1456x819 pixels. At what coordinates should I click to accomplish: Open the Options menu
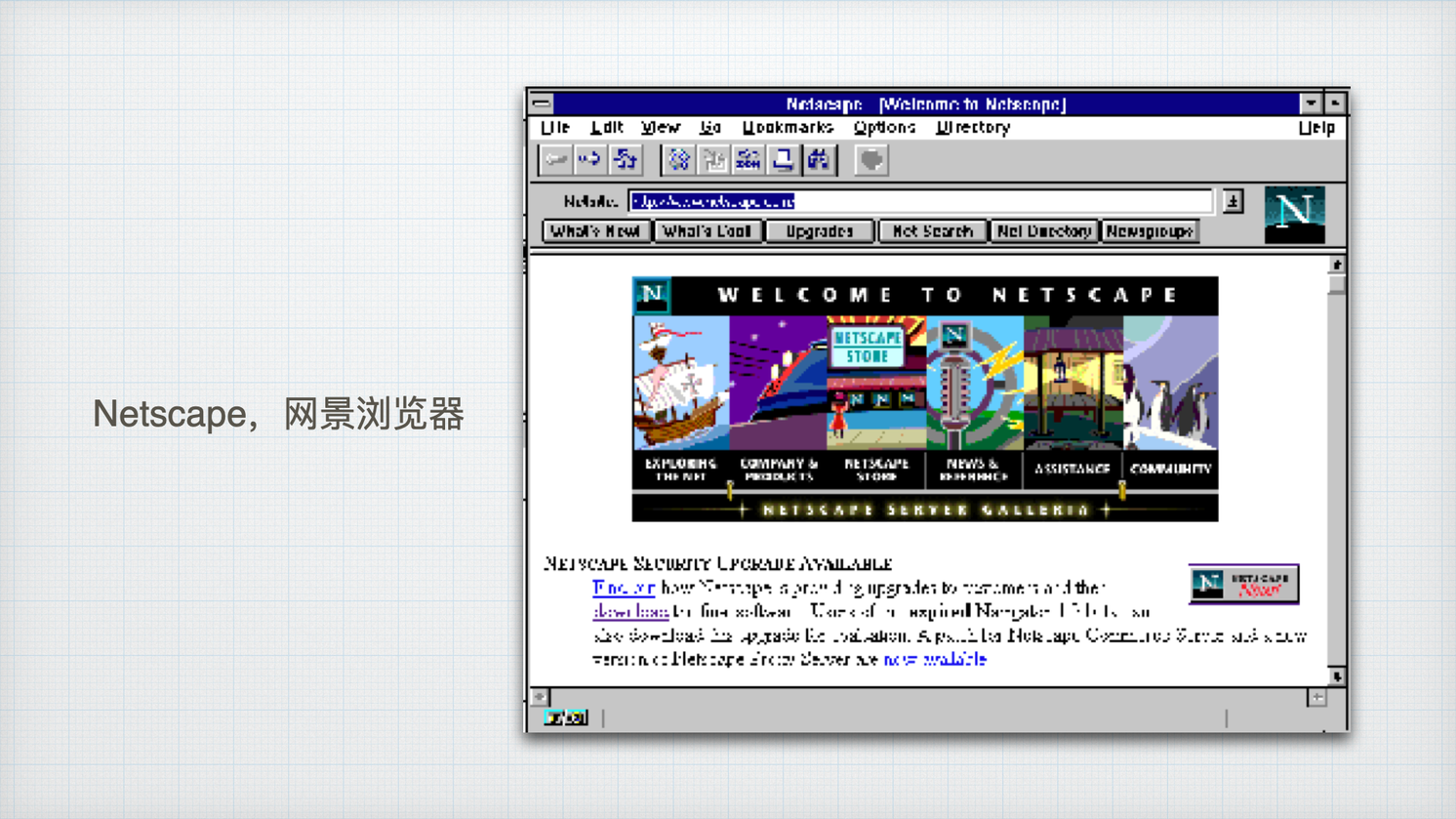pos(884,128)
